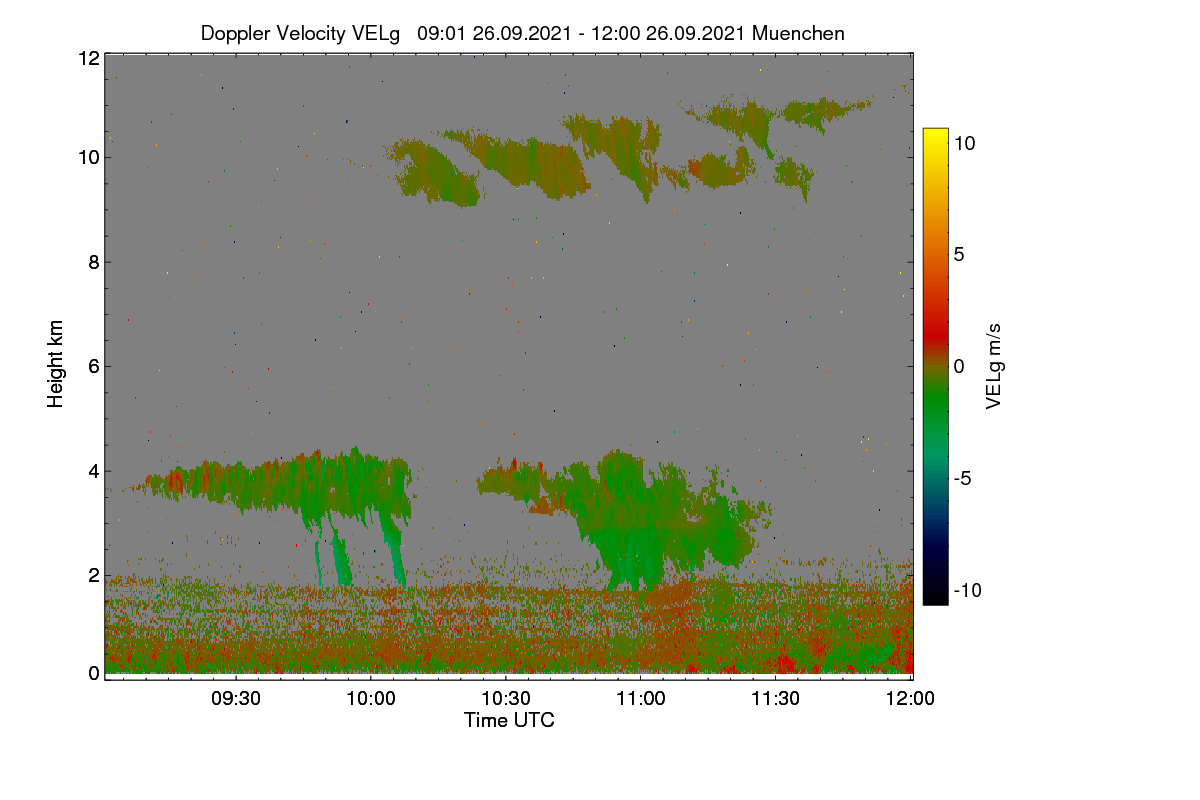This screenshot has height=800, width=1200.
Task: Click the 10:30 time tick label
Action: point(506,698)
